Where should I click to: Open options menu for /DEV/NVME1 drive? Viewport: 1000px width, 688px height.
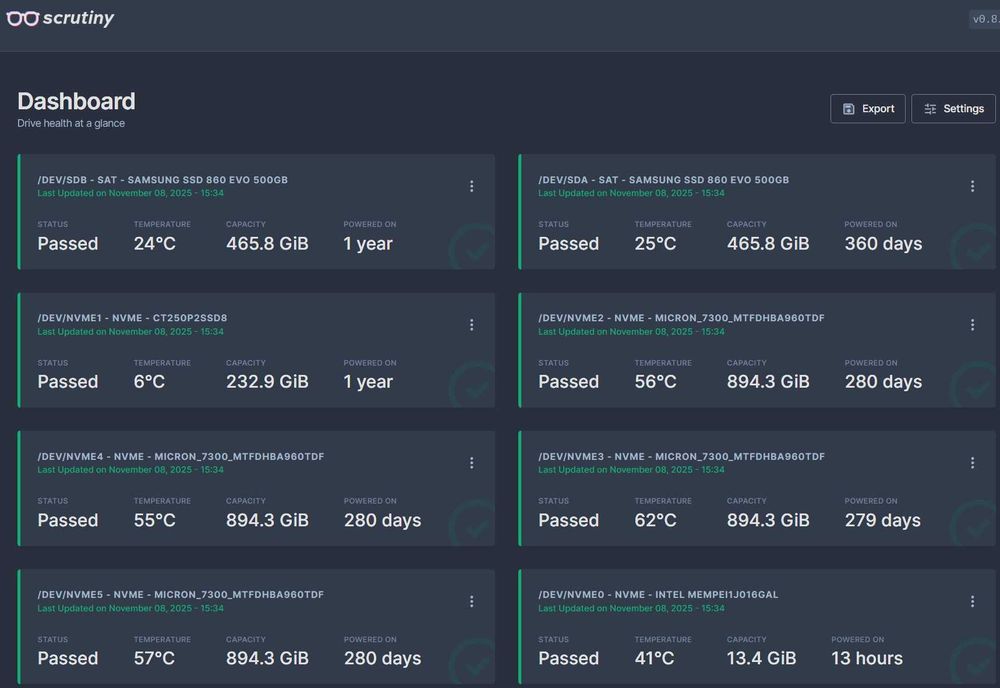471,325
